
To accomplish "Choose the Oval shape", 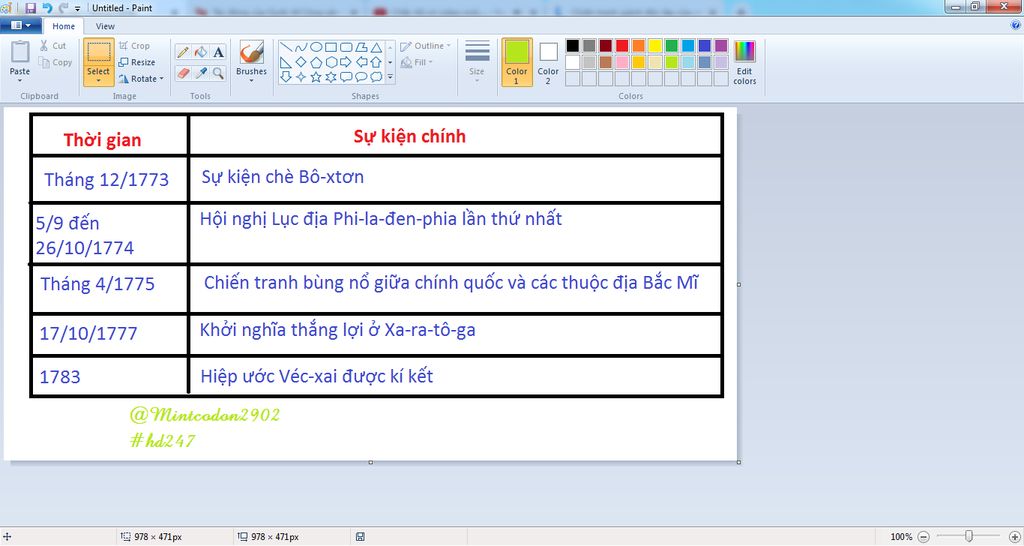I will click(315, 47).
